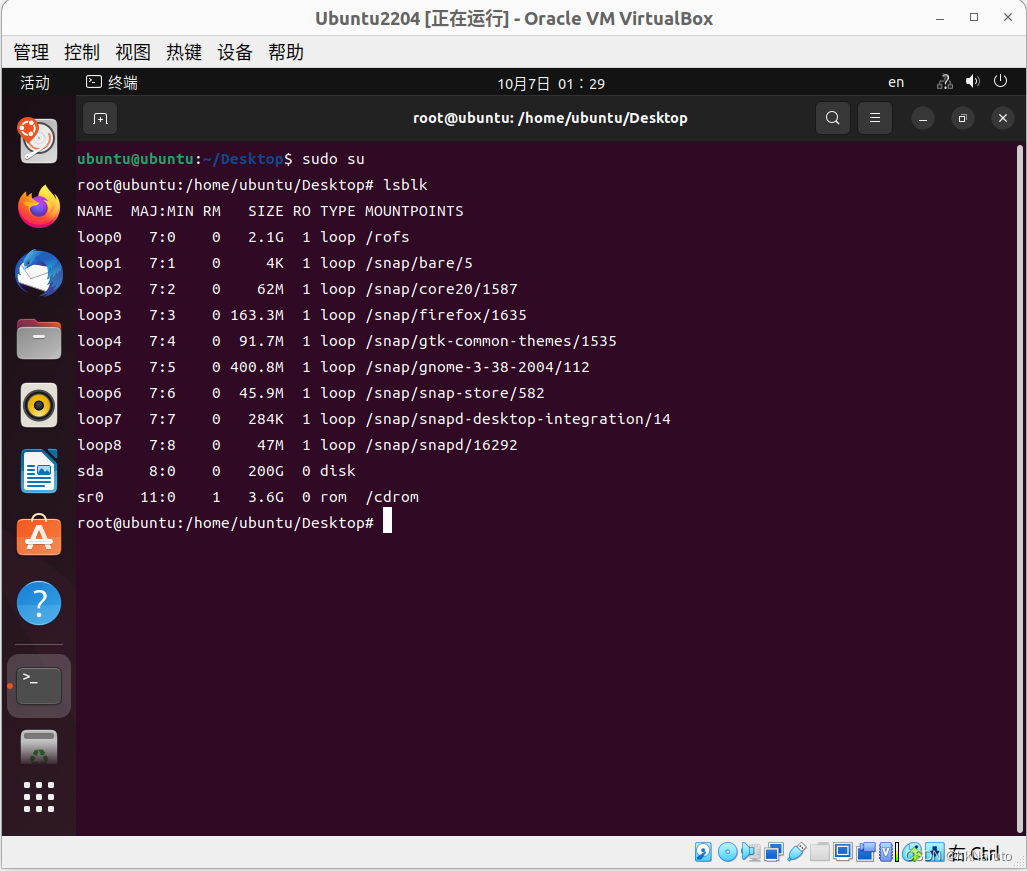Image resolution: width=1027 pixels, height=871 pixels.
Task: Launch the Ubuntu installer from the dock
Action: coord(38,140)
